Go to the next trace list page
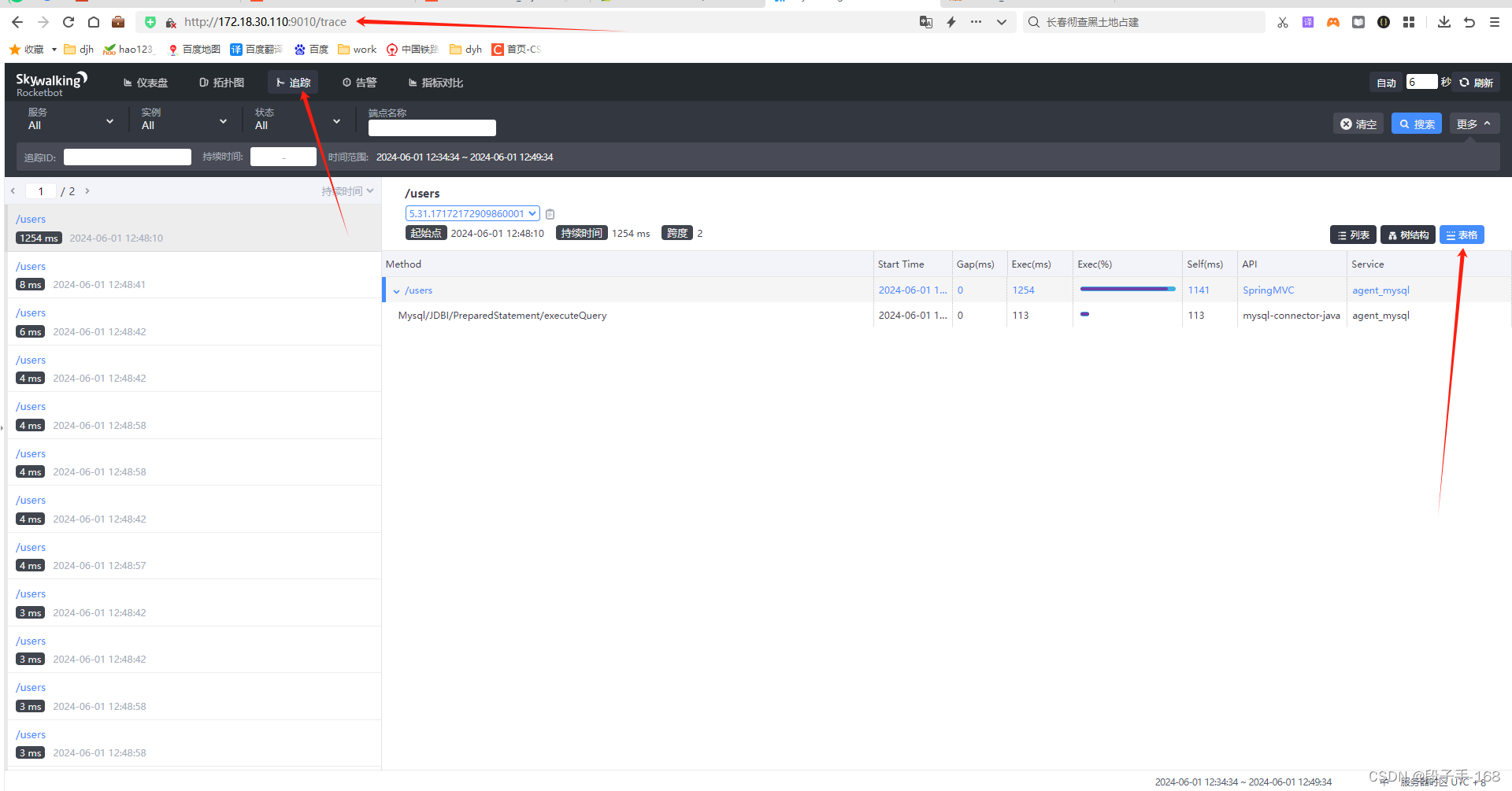This screenshot has width=1512, height=791. [87, 190]
